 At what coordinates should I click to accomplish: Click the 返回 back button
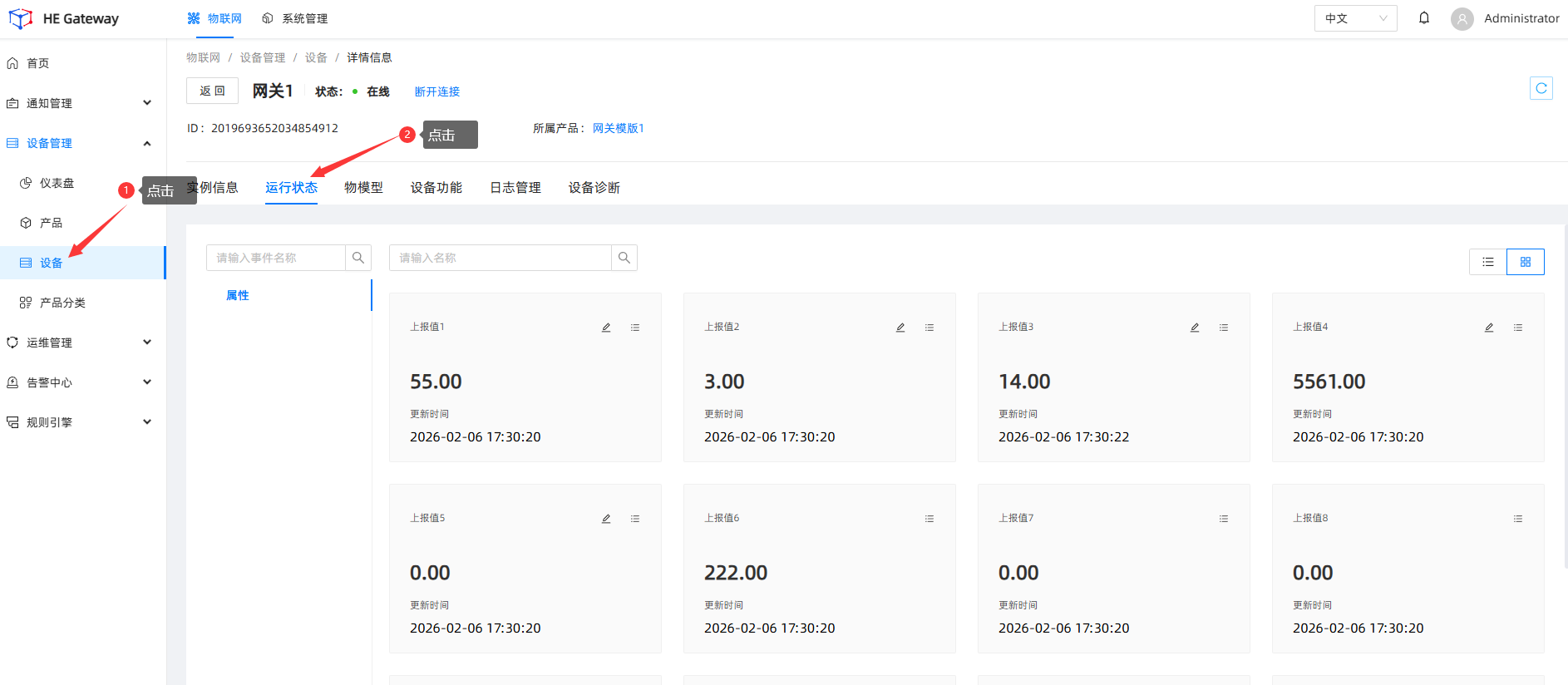[212, 91]
